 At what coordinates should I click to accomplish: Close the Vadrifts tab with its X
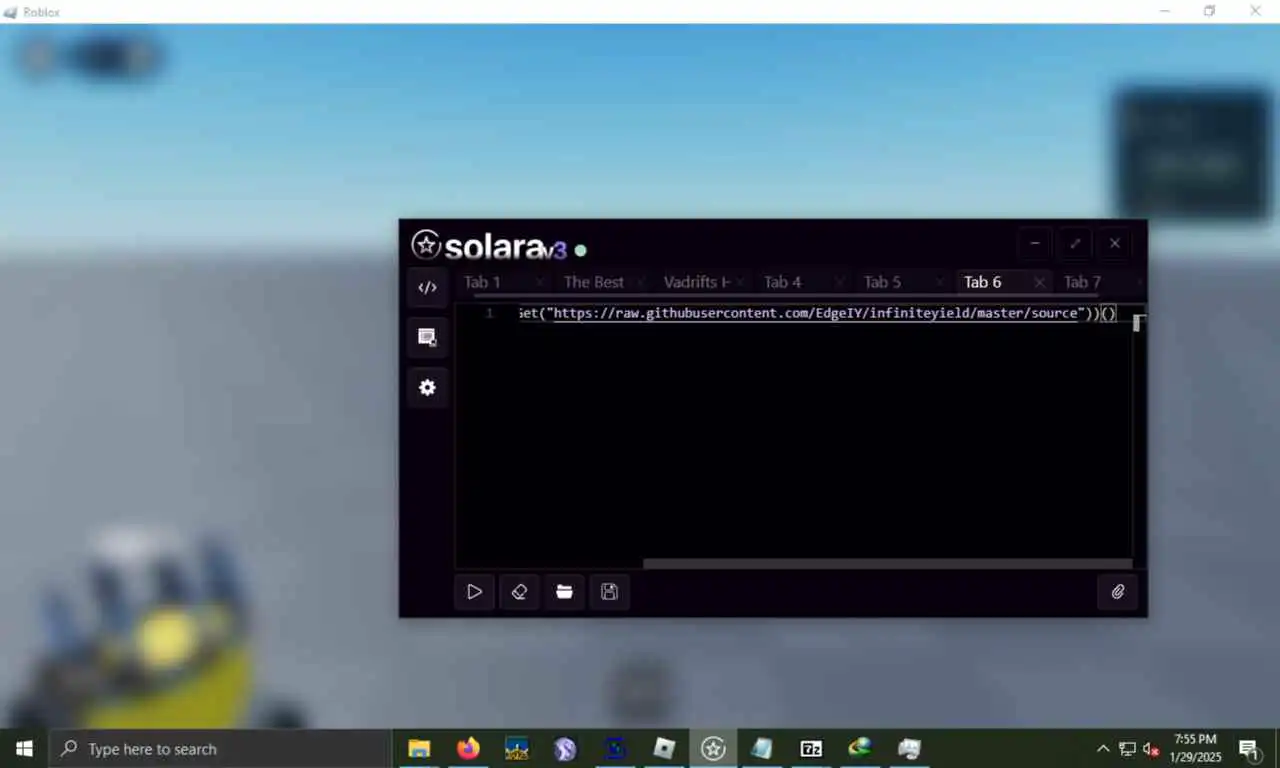[x=739, y=283]
